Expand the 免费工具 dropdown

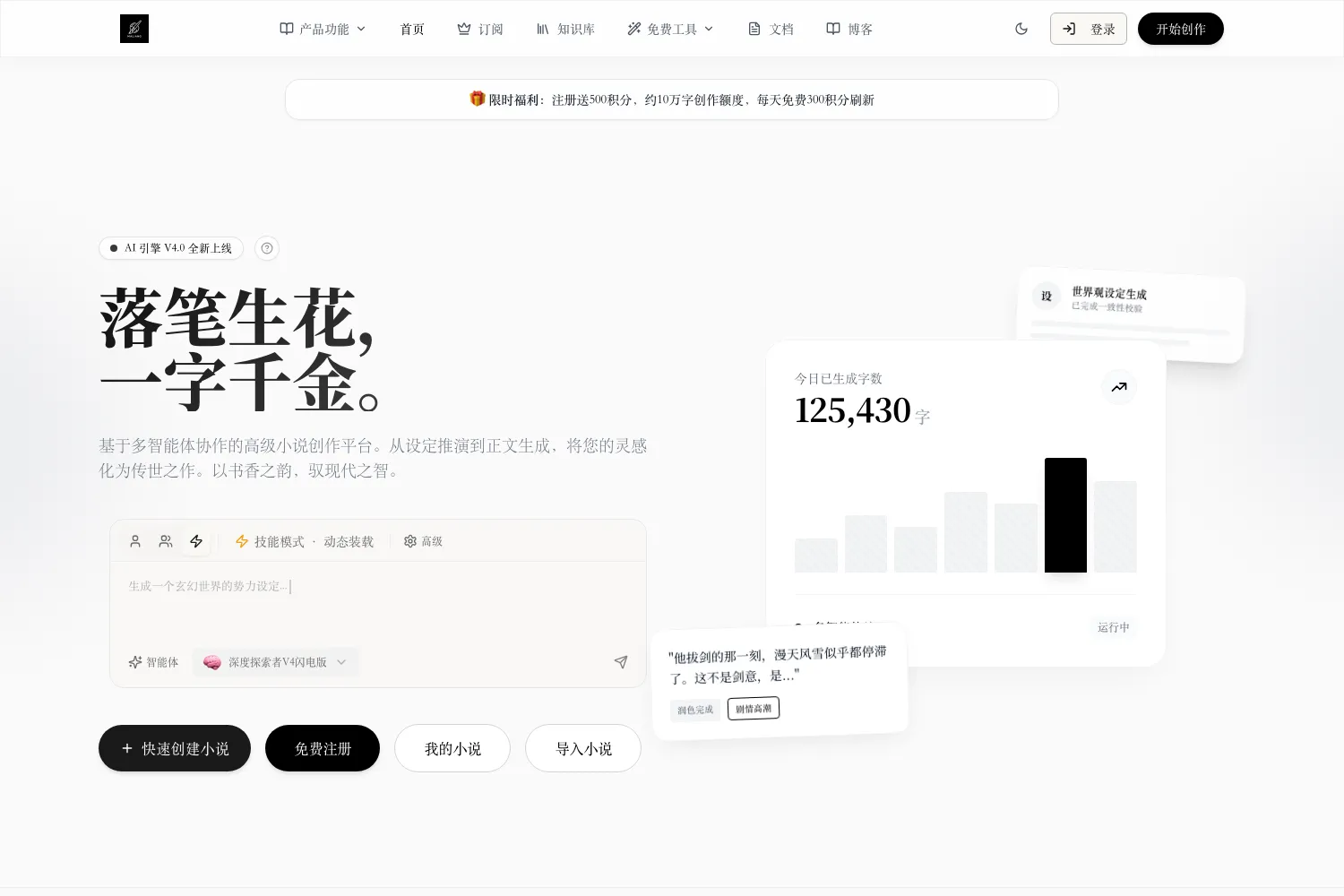tap(670, 29)
